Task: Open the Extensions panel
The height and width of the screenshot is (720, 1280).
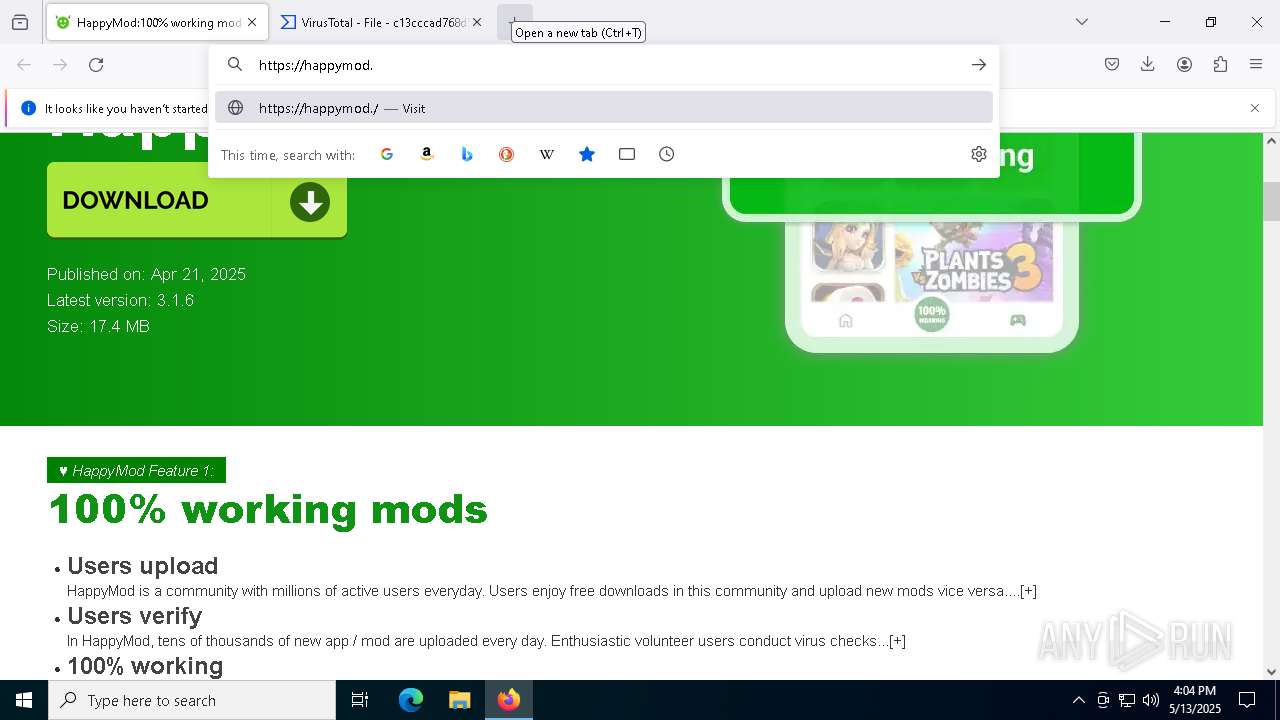Action: pos(1220,65)
